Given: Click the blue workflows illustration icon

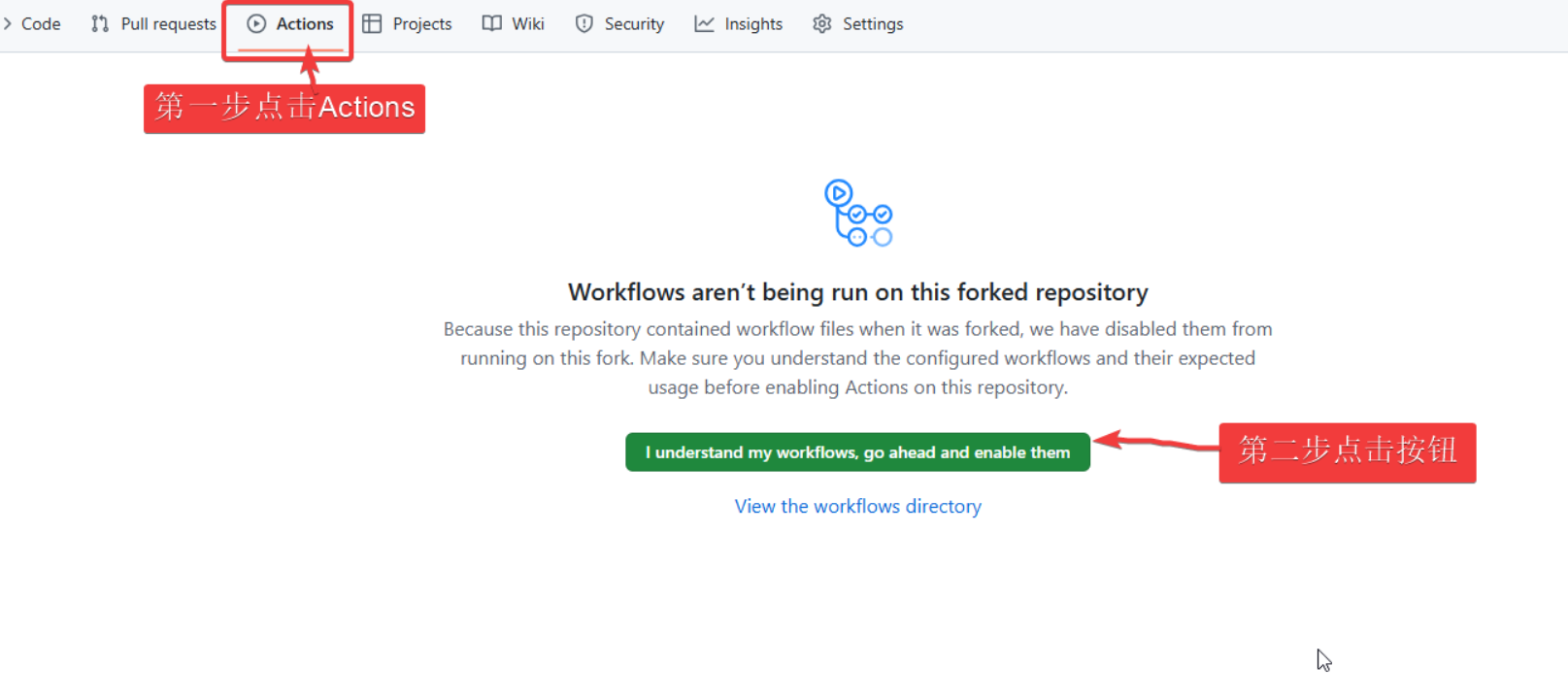Looking at the screenshot, I should pyautogui.click(x=858, y=213).
